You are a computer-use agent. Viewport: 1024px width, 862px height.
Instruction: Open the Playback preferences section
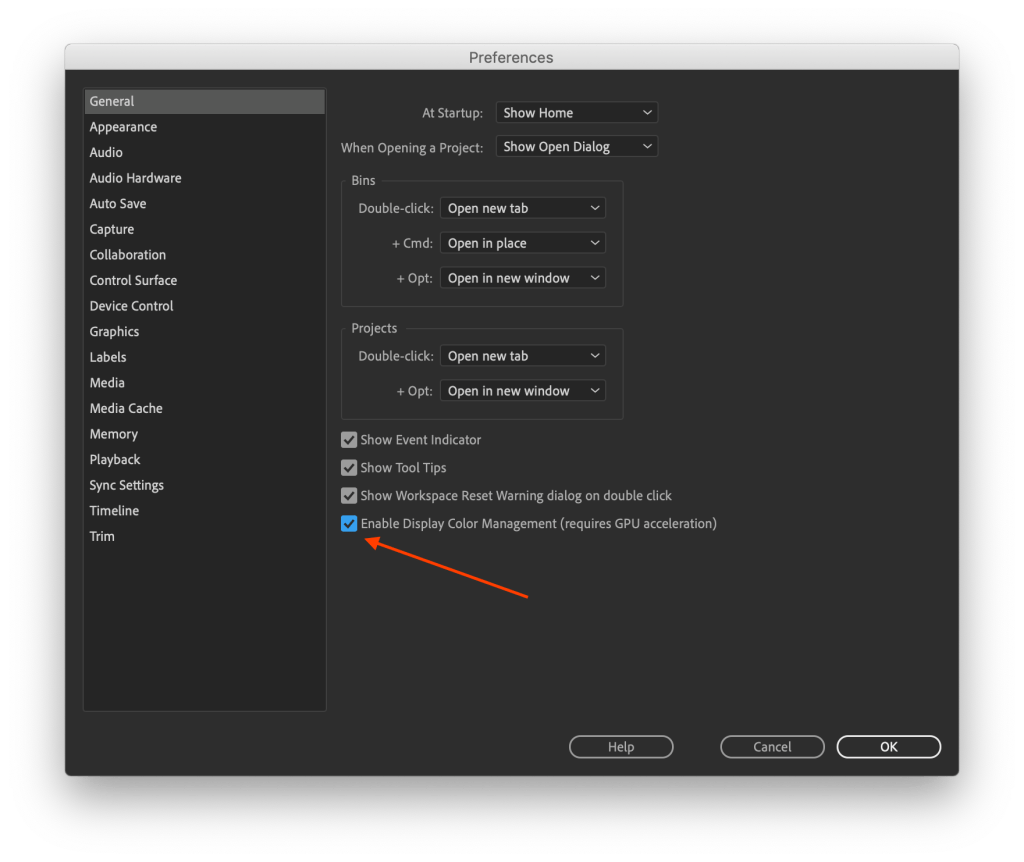click(115, 460)
